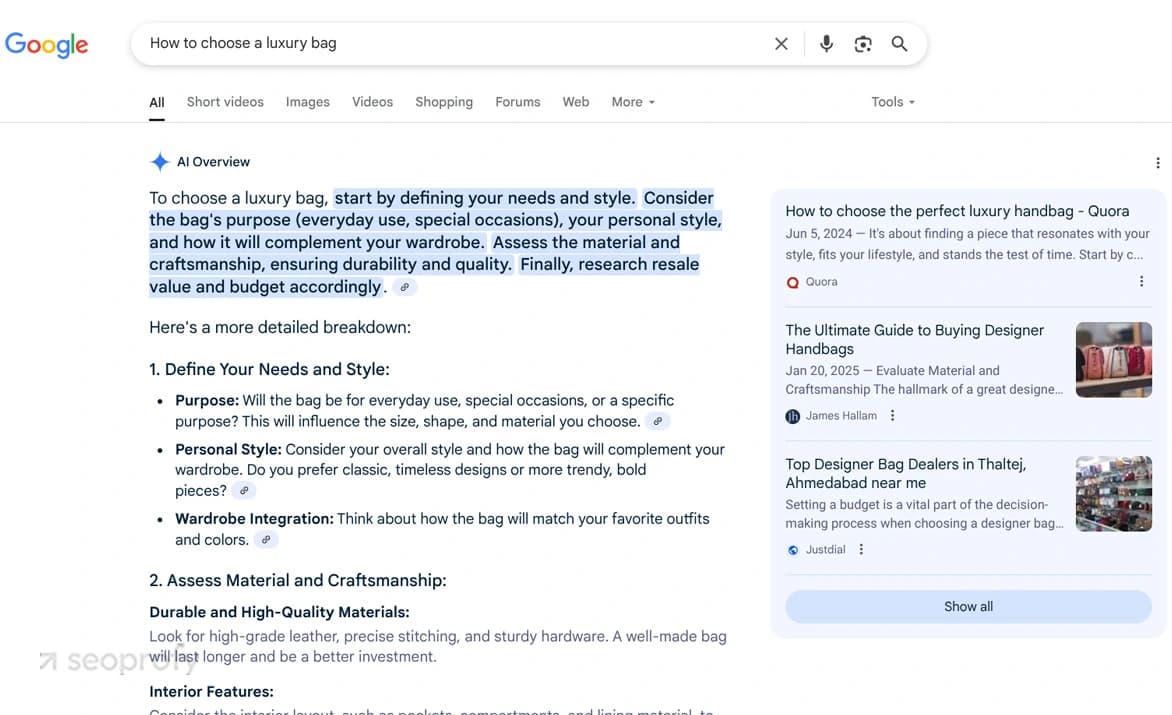This screenshot has height=715, width=1172.
Task: Open the source link icon after 'budget accordingly'
Action: tap(404, 287)
